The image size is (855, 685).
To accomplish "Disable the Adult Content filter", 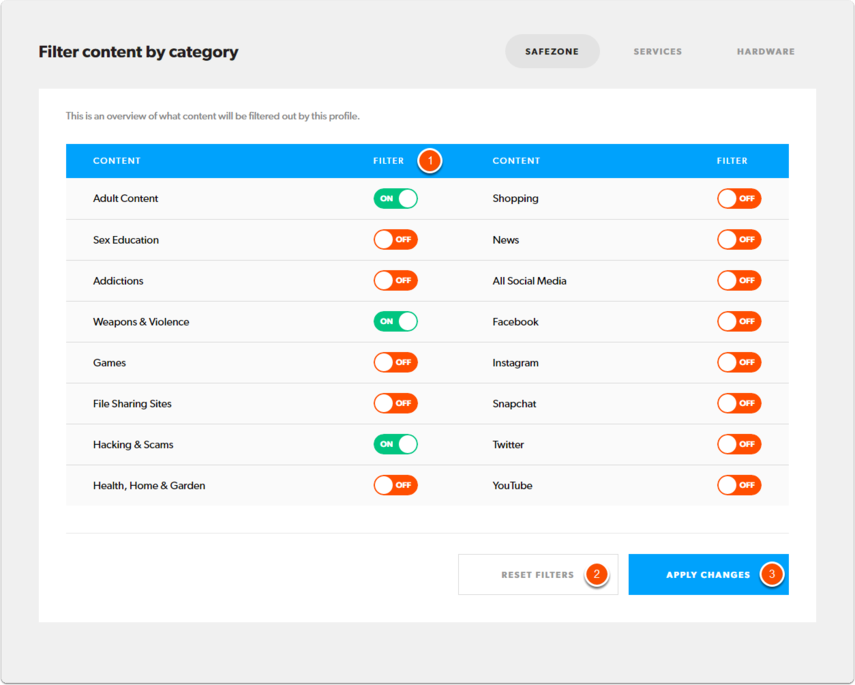I will click(395, 198).
